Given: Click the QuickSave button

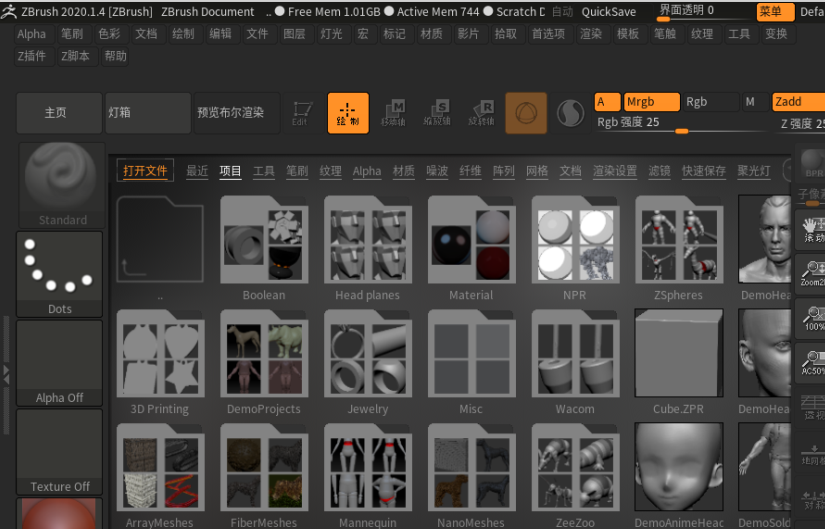Looking at the screenshot, I should (x=609, y=12).
